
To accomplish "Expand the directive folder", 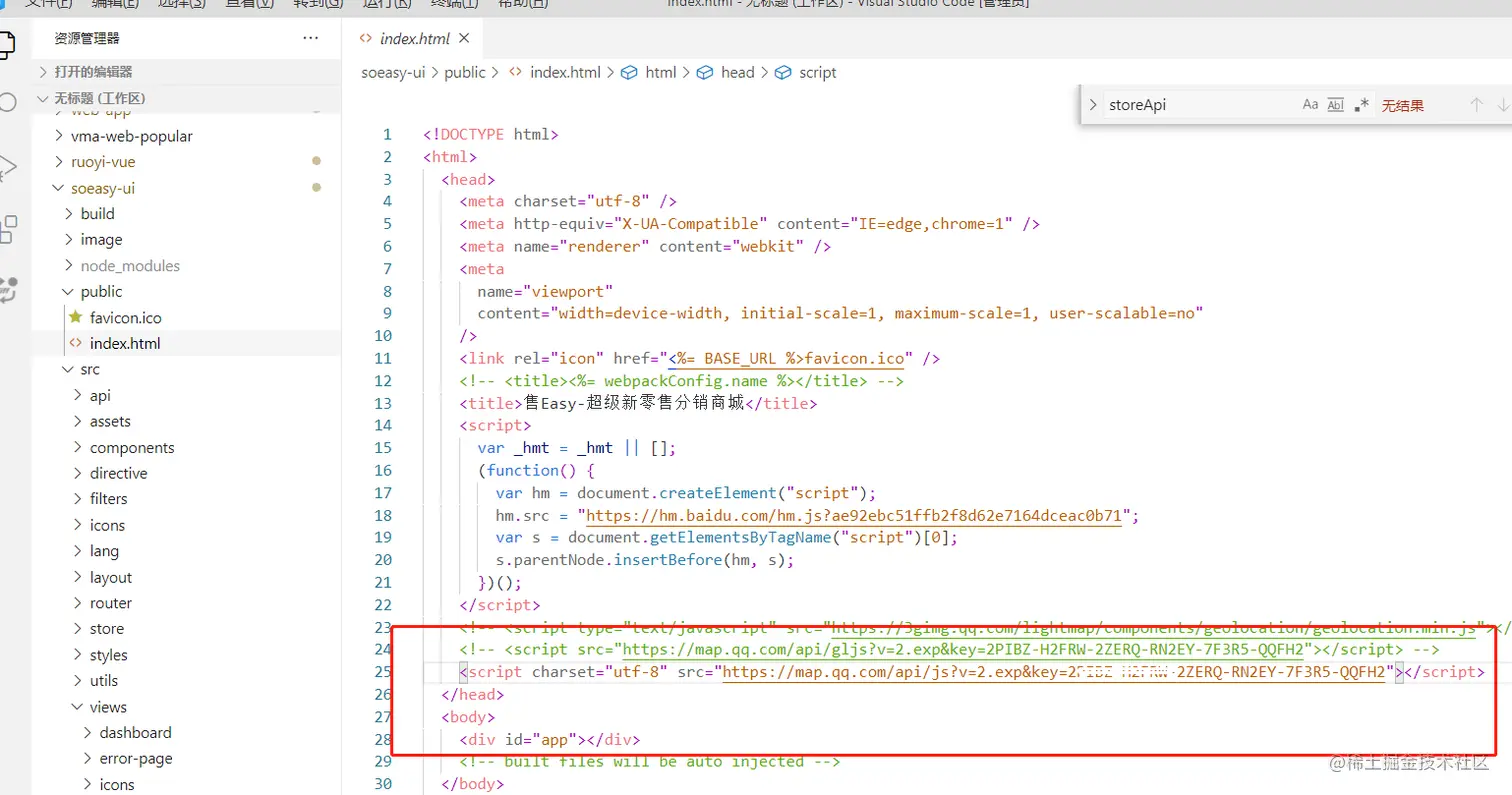I will coord(78,473).
